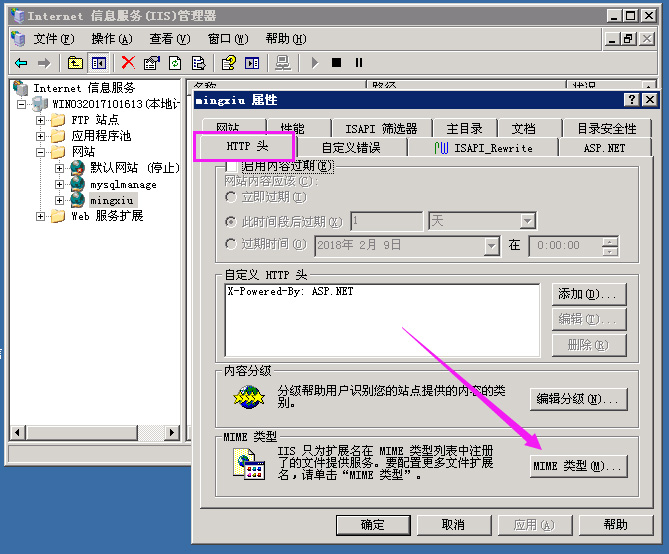The image size is (669, 554).
Task: Click the Back arrow toolbar icon
Action: pos(21,63)
